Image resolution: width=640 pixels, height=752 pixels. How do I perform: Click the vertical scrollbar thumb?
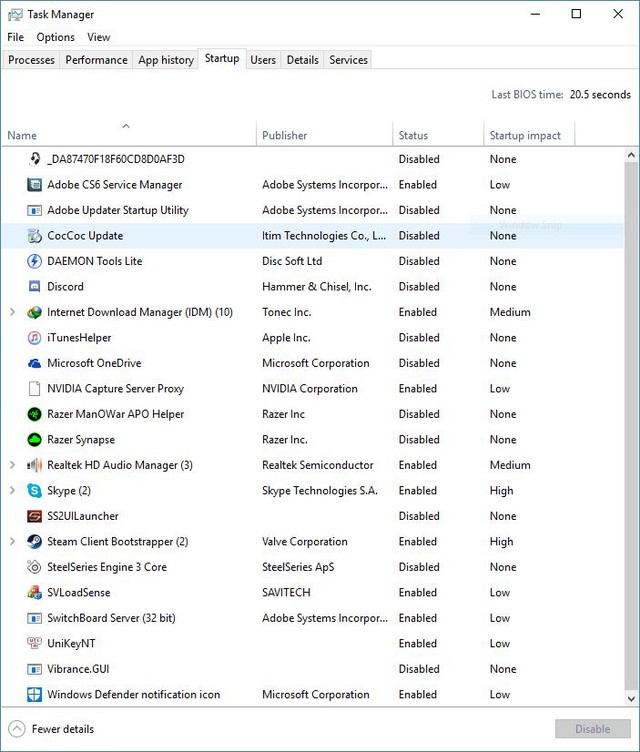(x=631, y=426)
